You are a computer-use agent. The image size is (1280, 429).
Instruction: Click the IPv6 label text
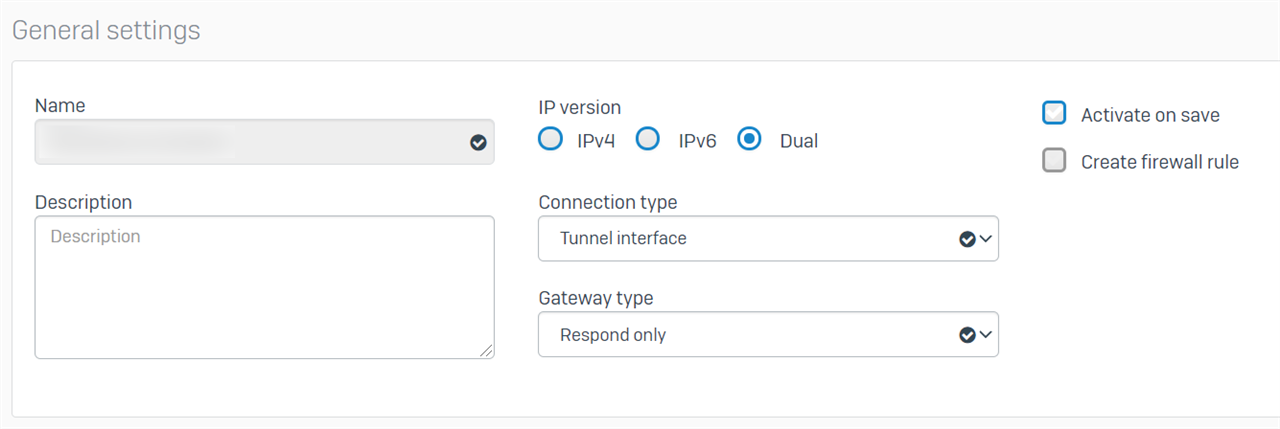coord(698,141)
